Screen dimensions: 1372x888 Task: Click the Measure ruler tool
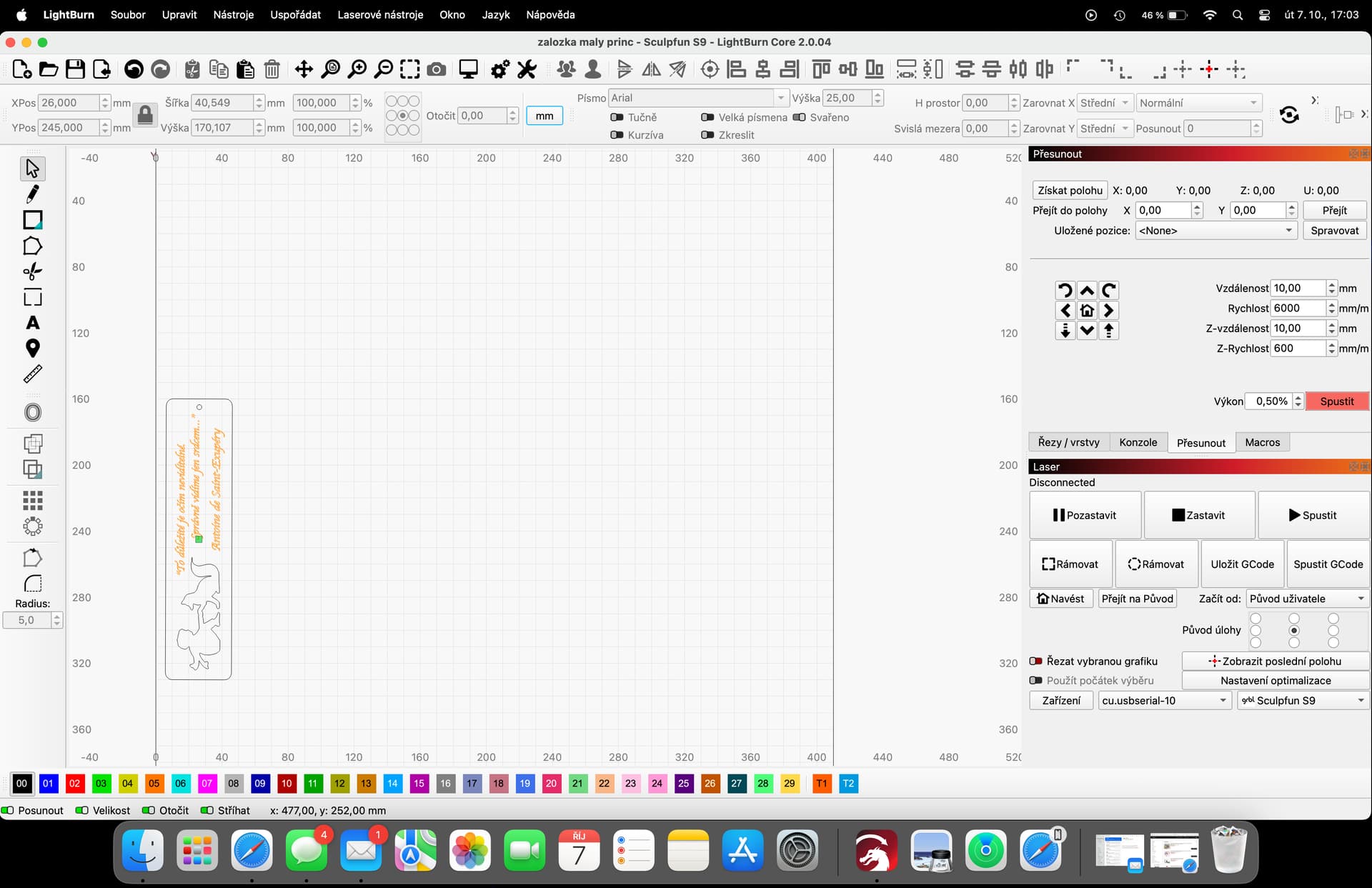[x=32, y=374]
